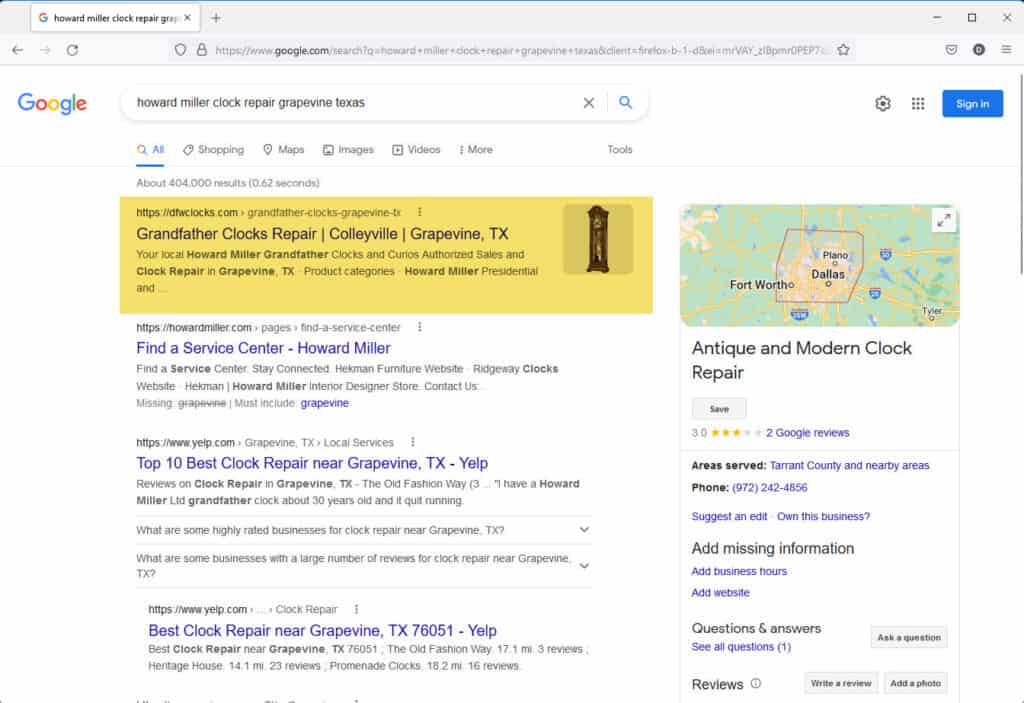Image resolution: width=1024 pixels, height=703 pixels.
Task: Open See all questions (1) link
Action: (741, 647)
